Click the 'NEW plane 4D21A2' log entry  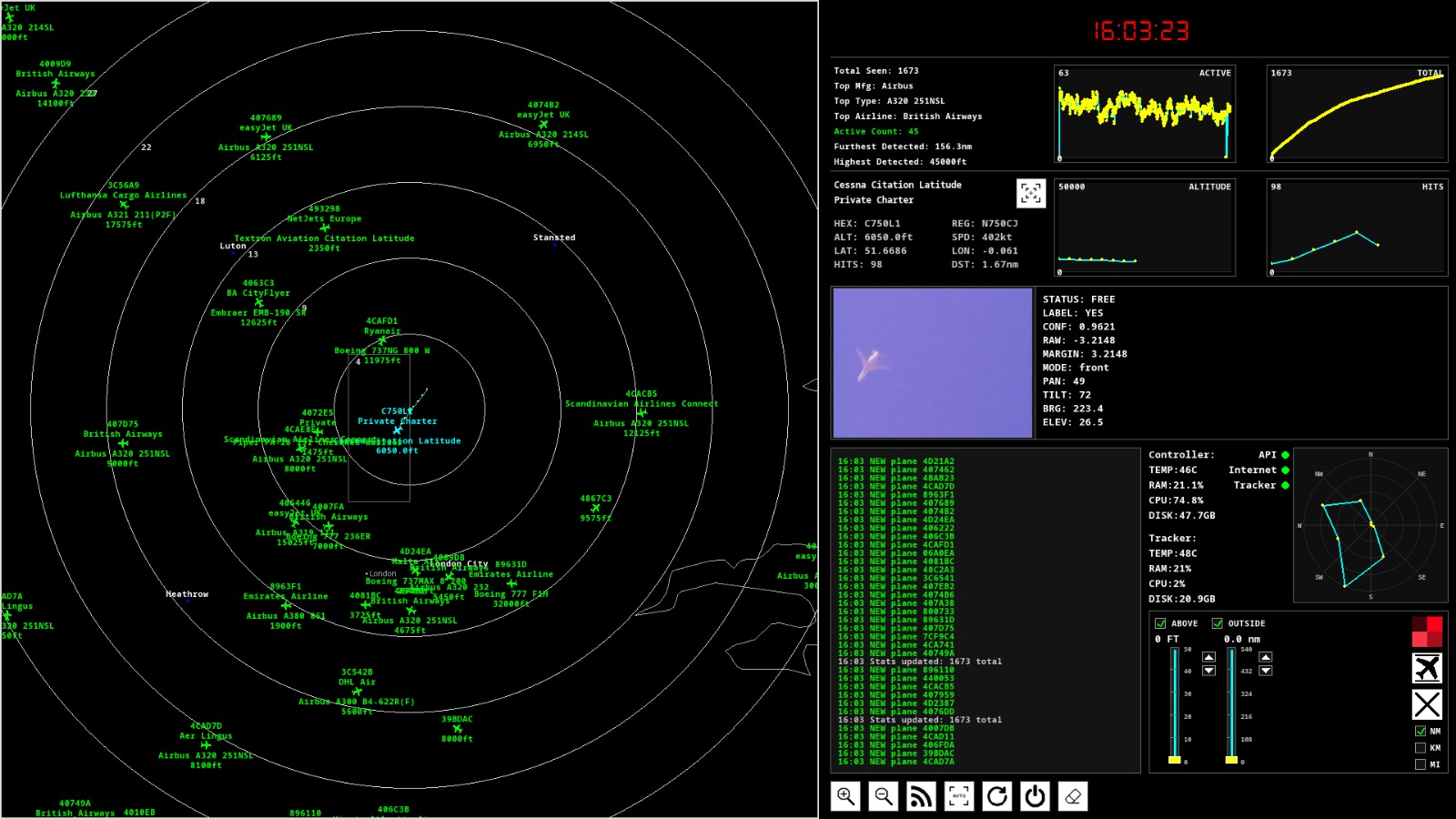pyautogui.click(x=896, y=461)
